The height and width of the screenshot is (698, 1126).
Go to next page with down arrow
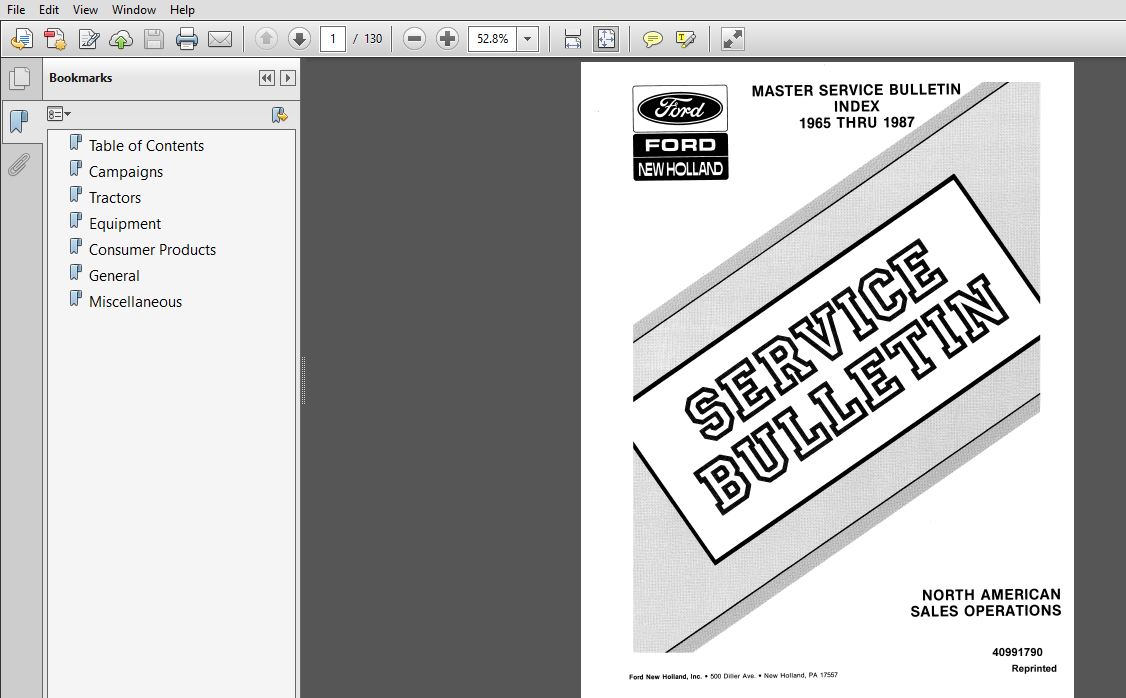click(299, 39)
